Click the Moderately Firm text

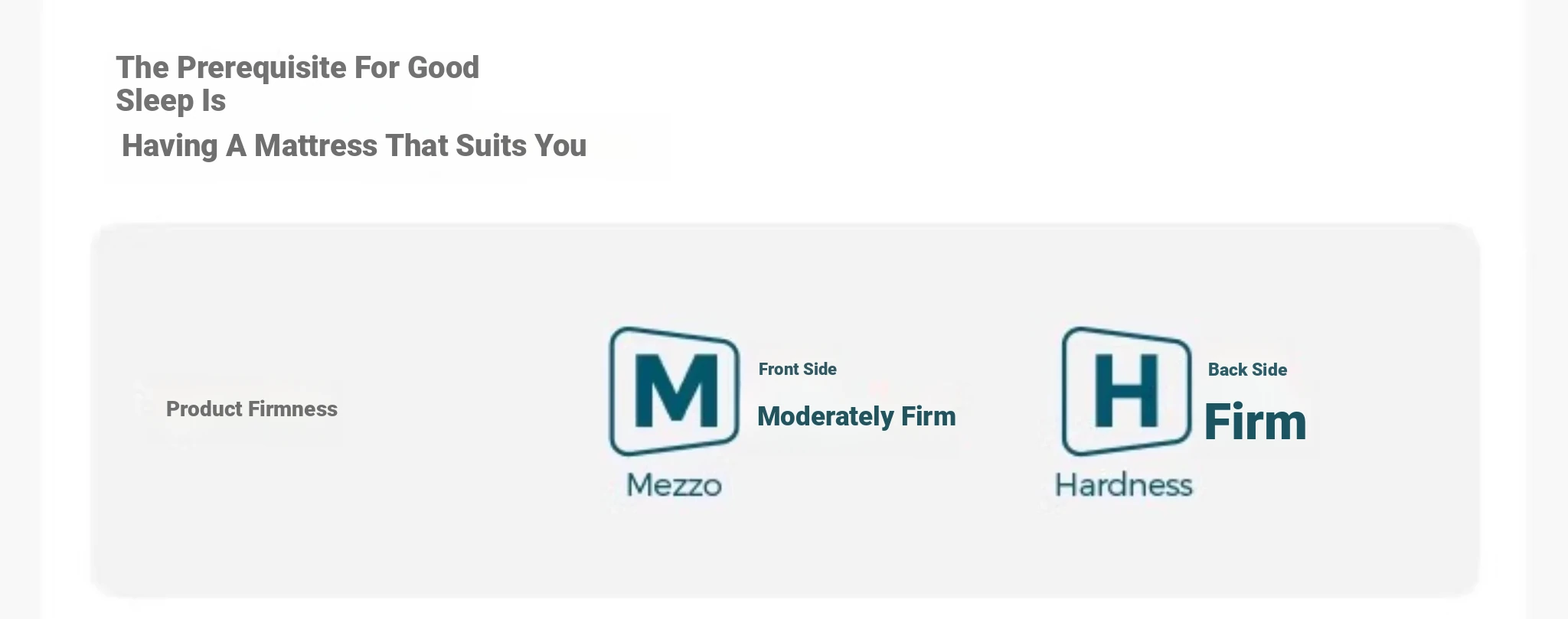tap(856, 417)
